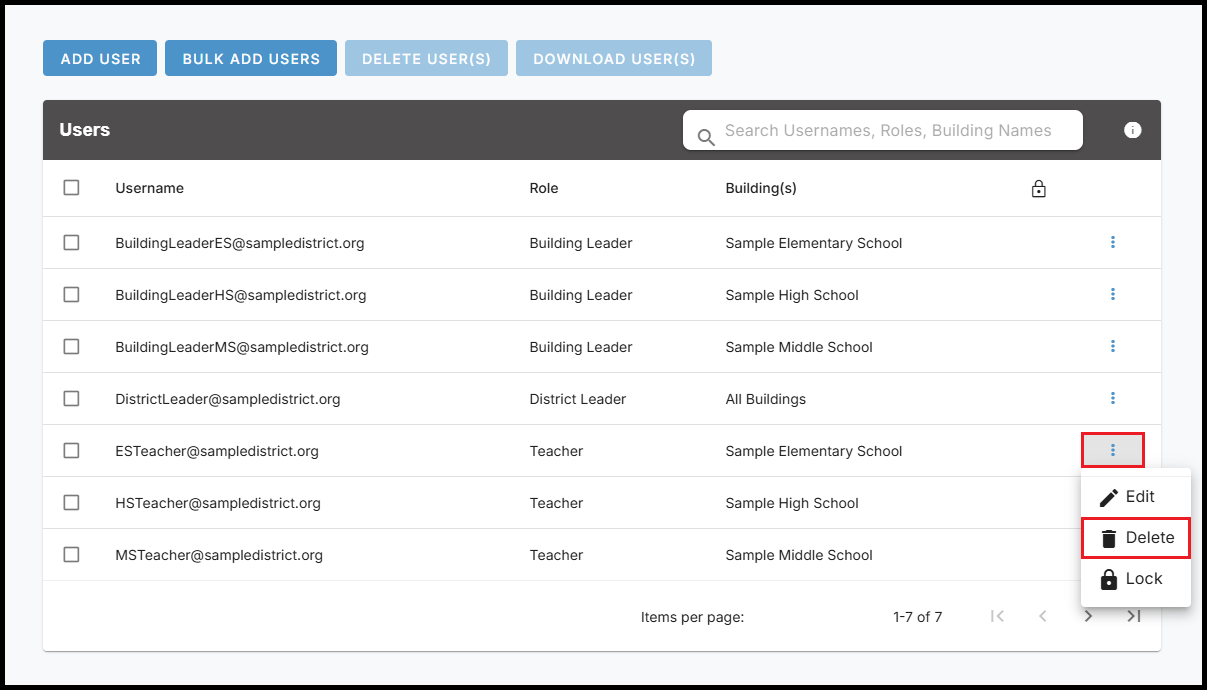Check the MSTeacher user row checkbox
The image size is (1207, 690).
click(x=71, y=555)
